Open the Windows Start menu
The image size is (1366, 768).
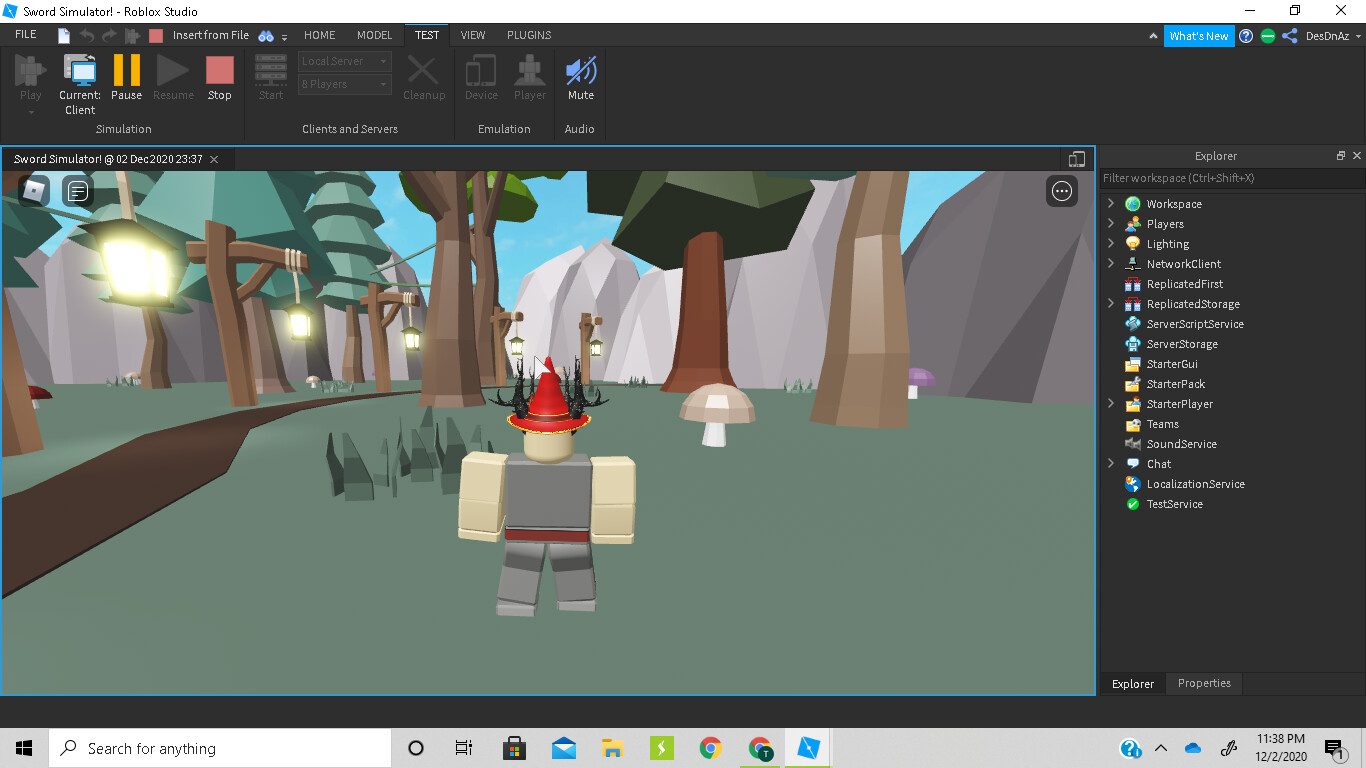[24, 748]
